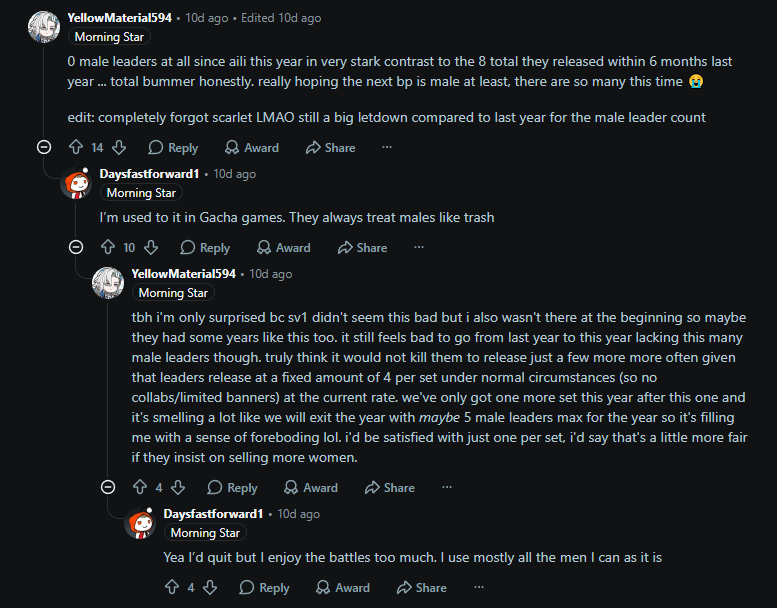Reply to the last comment by Daysfastforward1
The width and height of the screenshot is (777, 608).
[264, 587]
